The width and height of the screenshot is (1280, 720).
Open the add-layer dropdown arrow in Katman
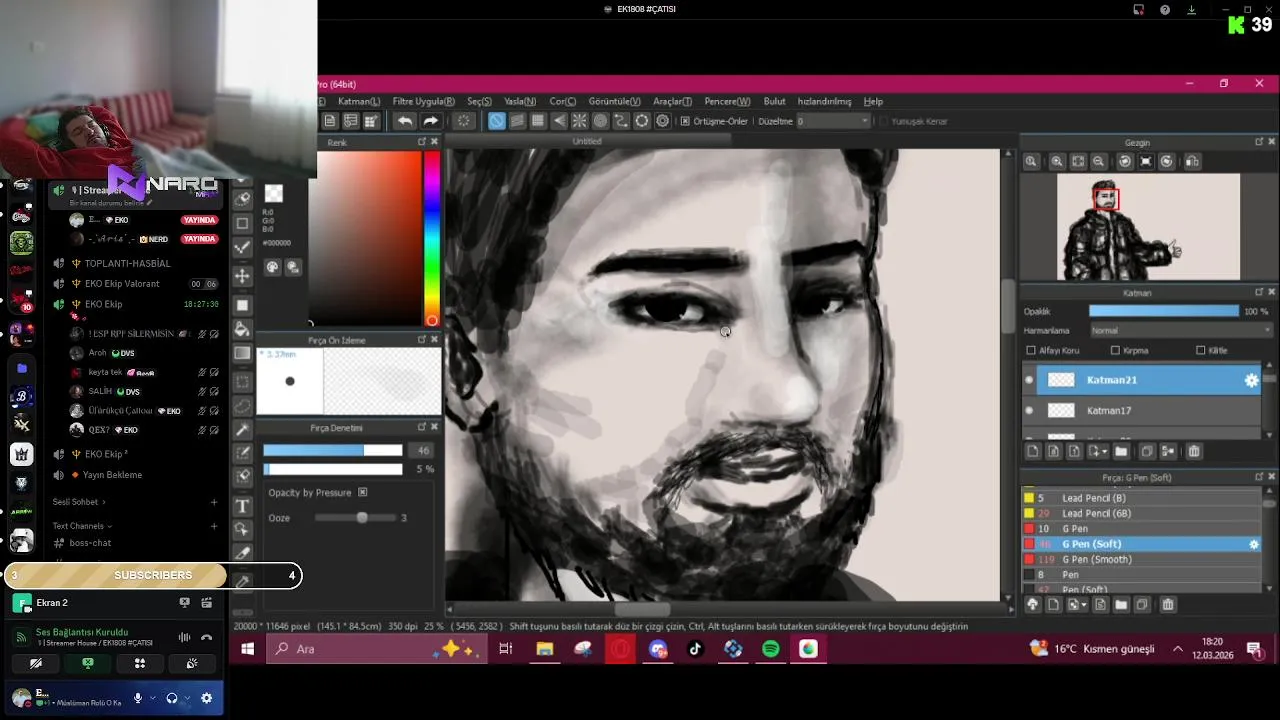click(x=1104, y=452)
